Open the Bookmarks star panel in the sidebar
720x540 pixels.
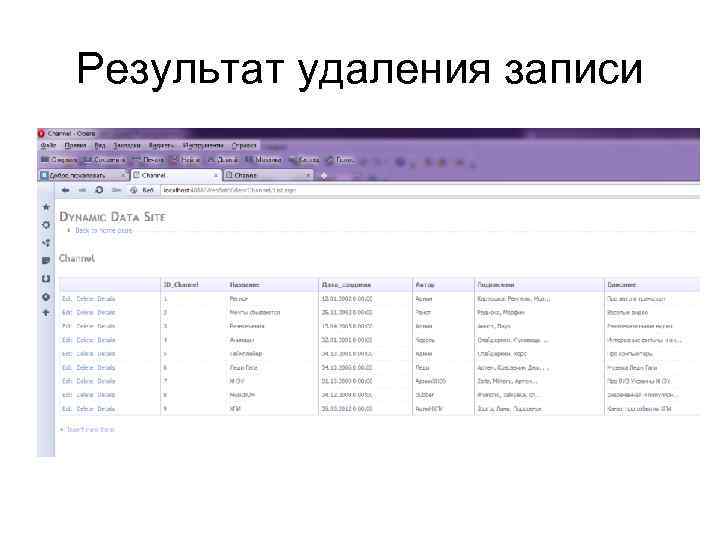coord(46,207)
